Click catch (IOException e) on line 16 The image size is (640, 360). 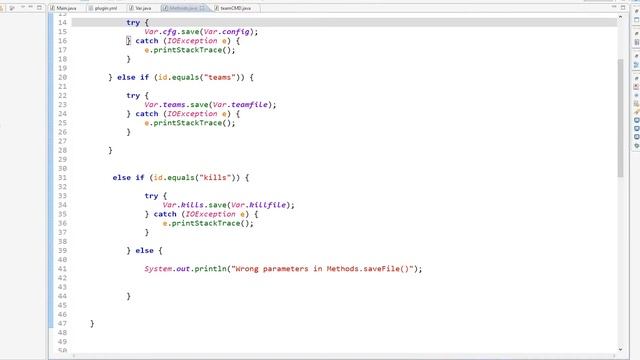tap(183, 41)
